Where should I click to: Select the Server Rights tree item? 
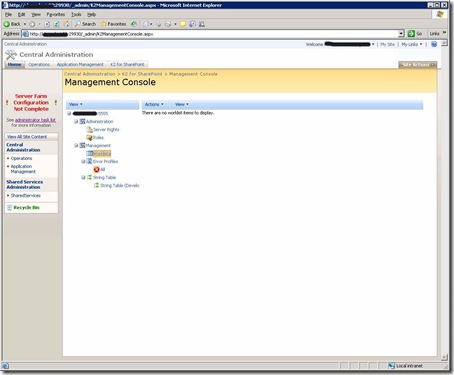click(106, 129)
